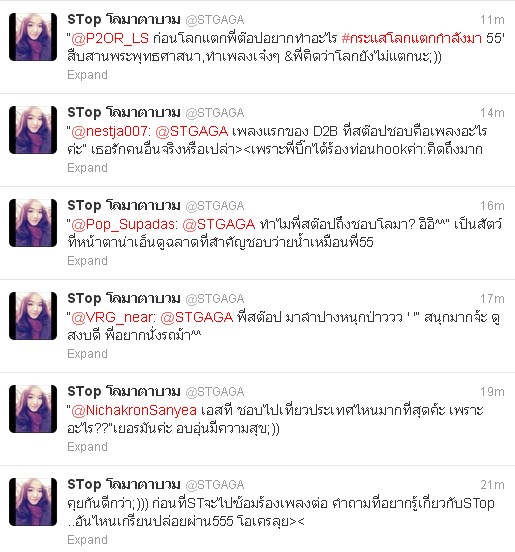Open the @P2OR_LS mention link

click(110, 38)
